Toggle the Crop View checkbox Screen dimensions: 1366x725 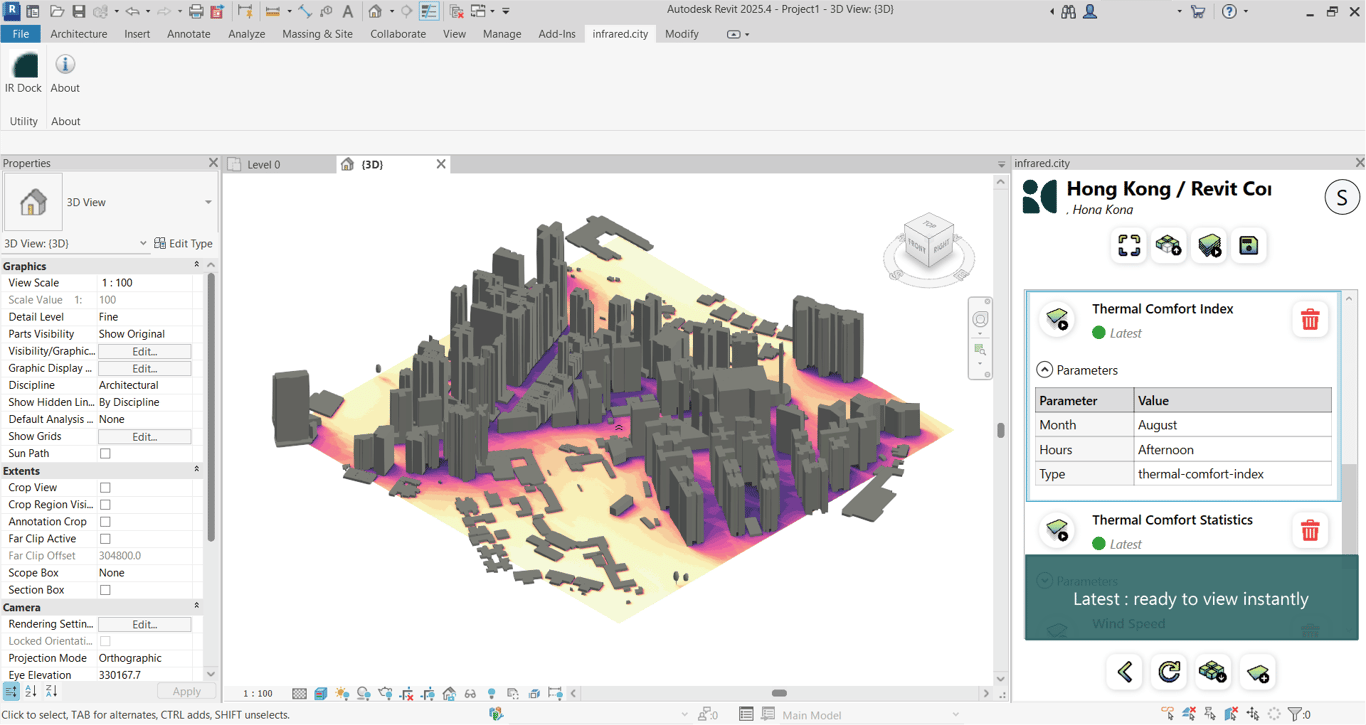click(x=105, y=488)
